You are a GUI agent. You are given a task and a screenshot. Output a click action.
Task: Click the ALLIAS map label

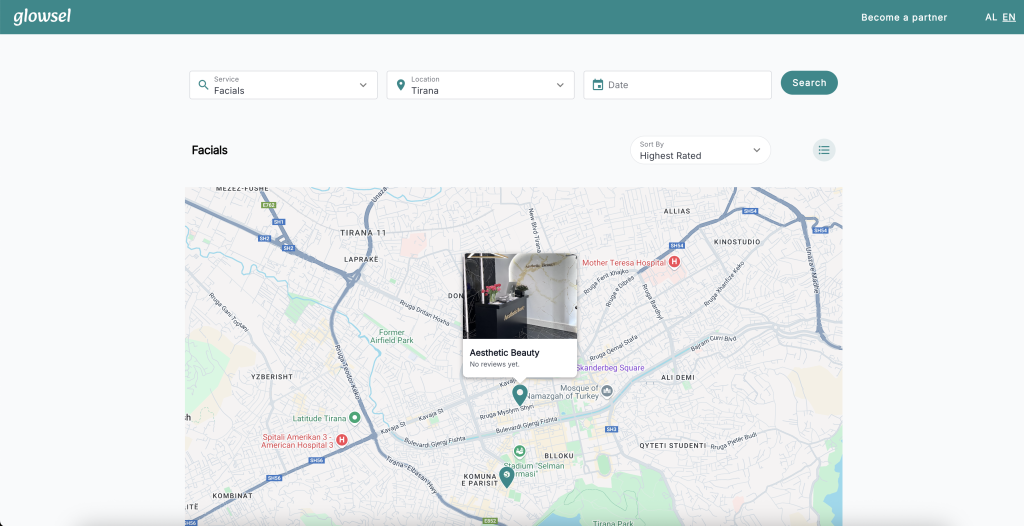pyautogui.click(x=677, y=211)
